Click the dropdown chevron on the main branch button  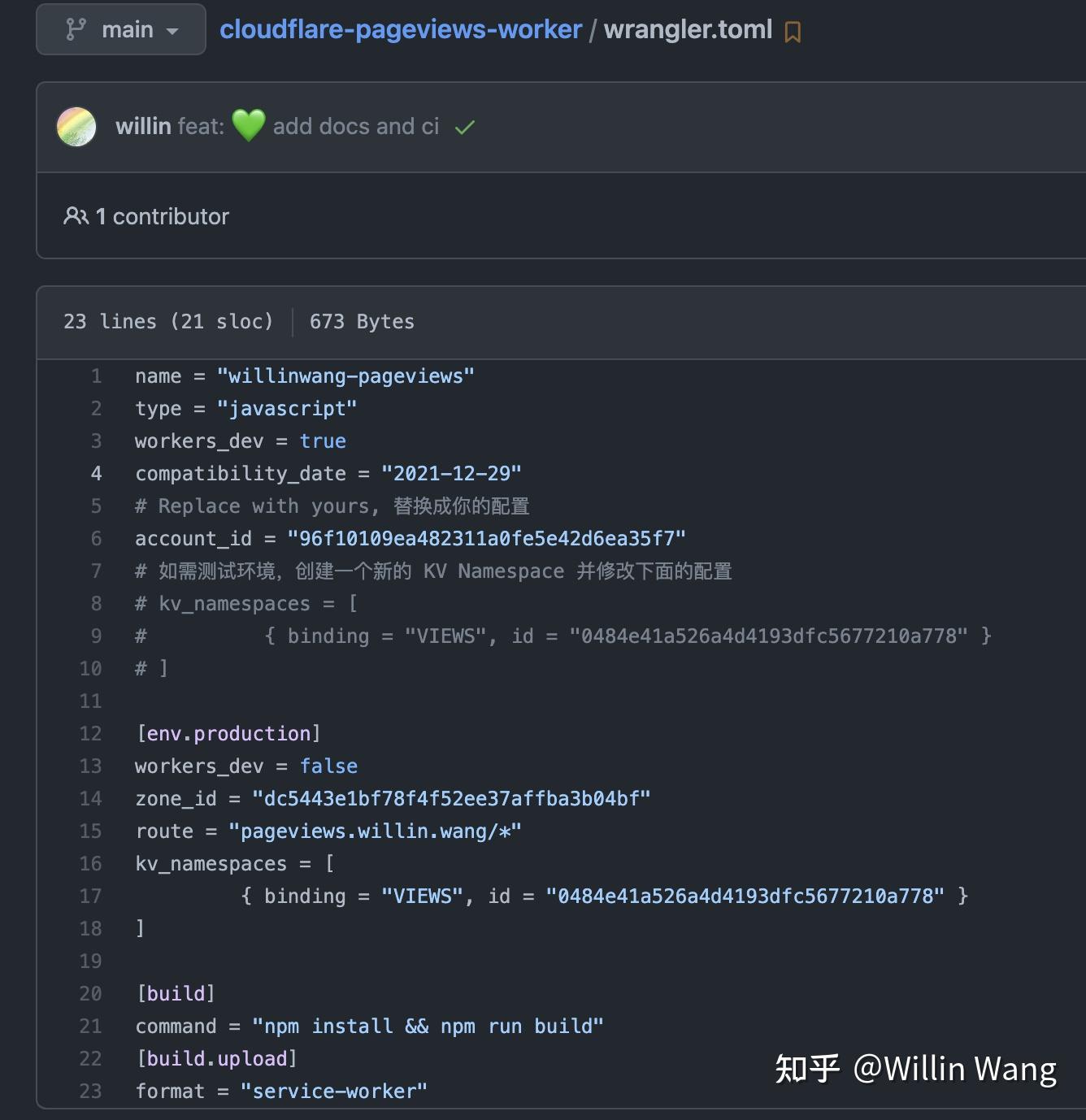pyautogui.click(x=173, y=32)
